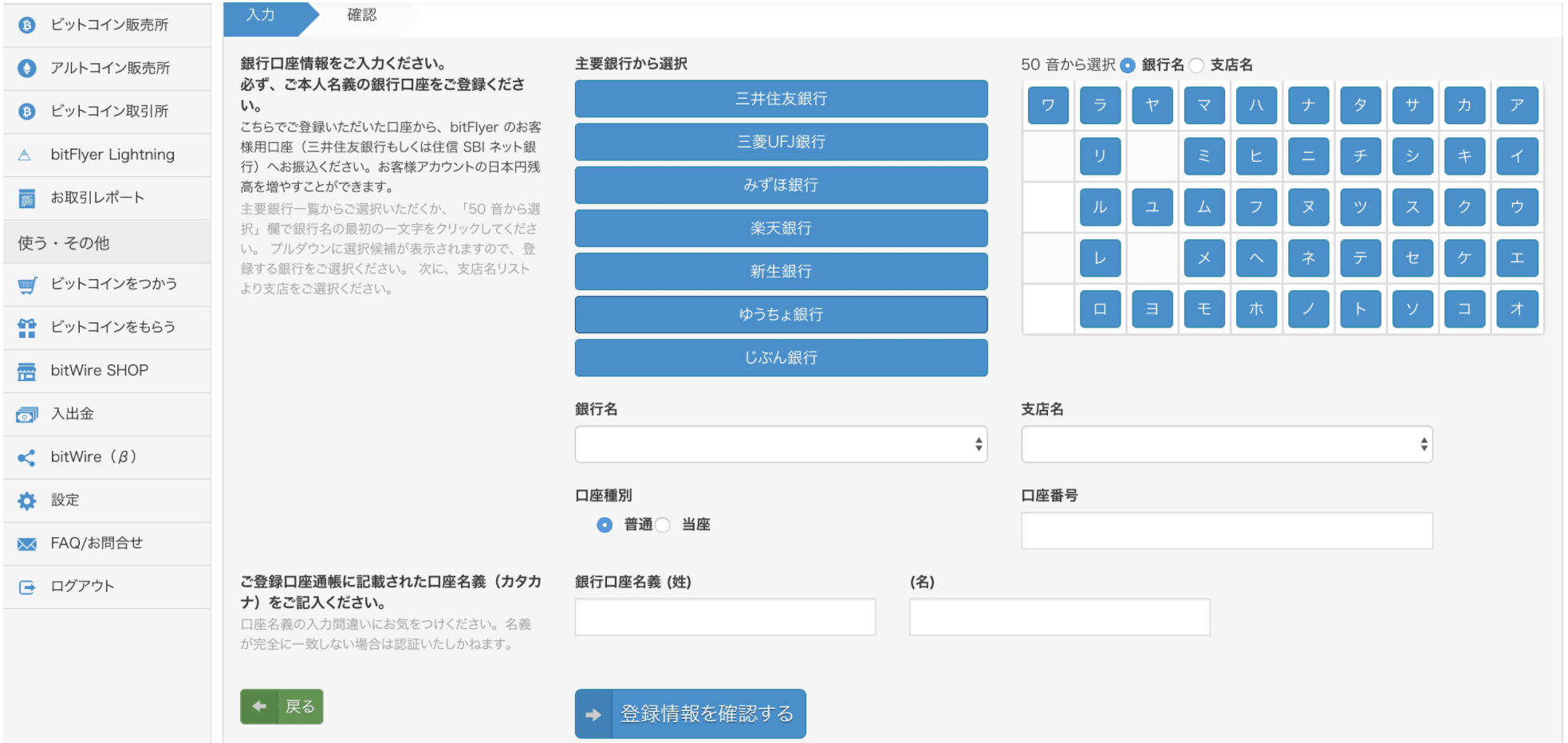The width and height of the screenshot is (1568, 743).
Task: Select 楽天銀行 button
Action: point(781,228)
